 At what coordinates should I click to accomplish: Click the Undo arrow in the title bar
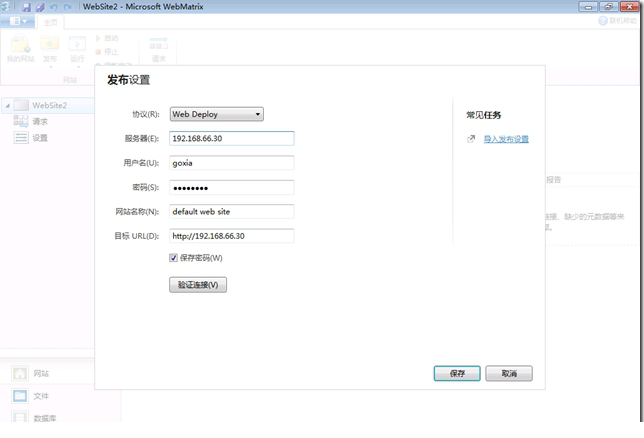pyautogui.click(x=53, y=7)
